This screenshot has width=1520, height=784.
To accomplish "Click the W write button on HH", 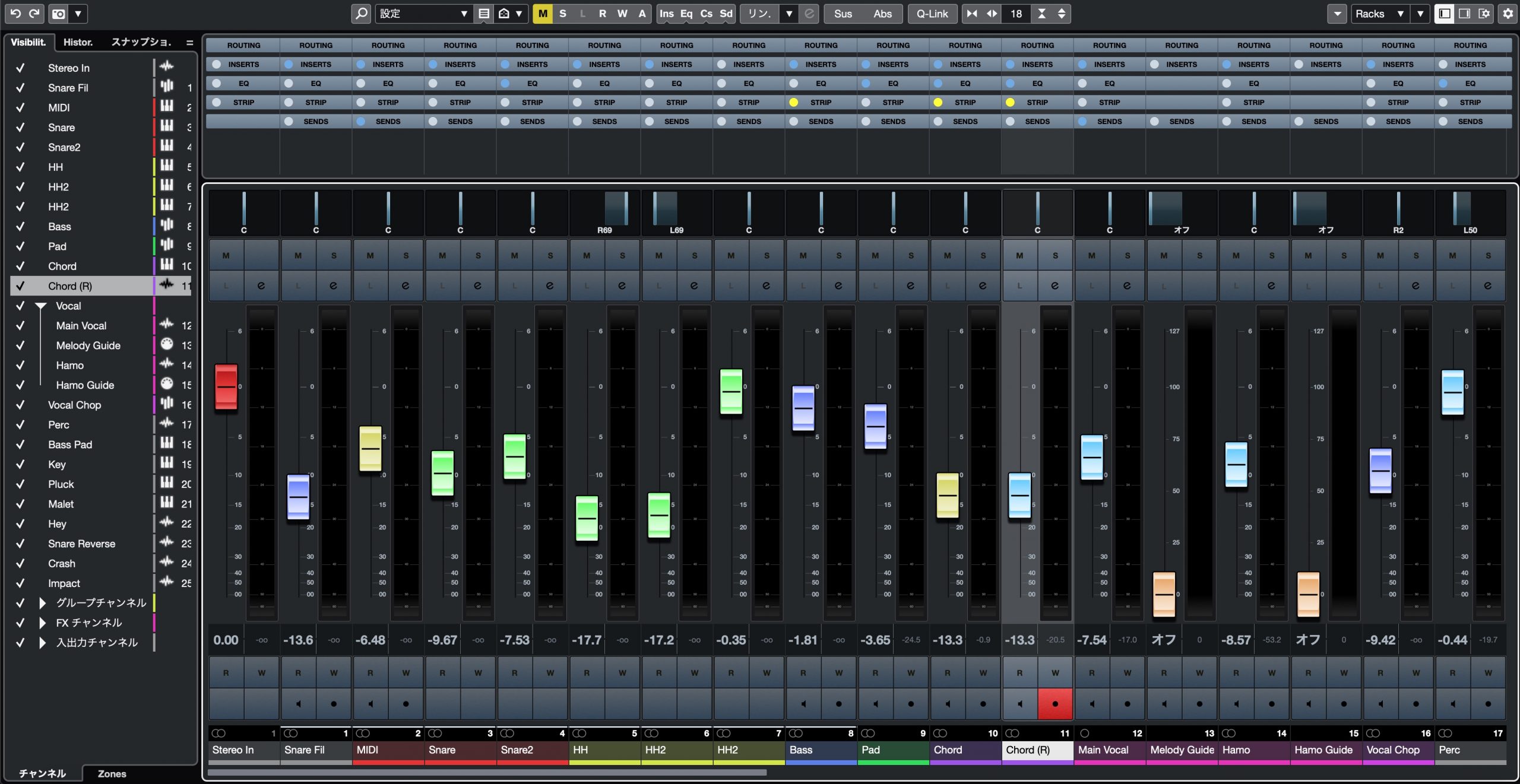I will tap(622, 673).
